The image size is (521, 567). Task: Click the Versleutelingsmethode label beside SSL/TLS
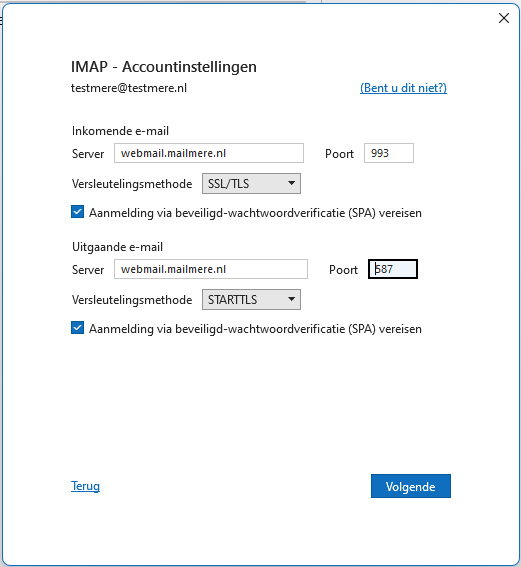pos(132,184)
